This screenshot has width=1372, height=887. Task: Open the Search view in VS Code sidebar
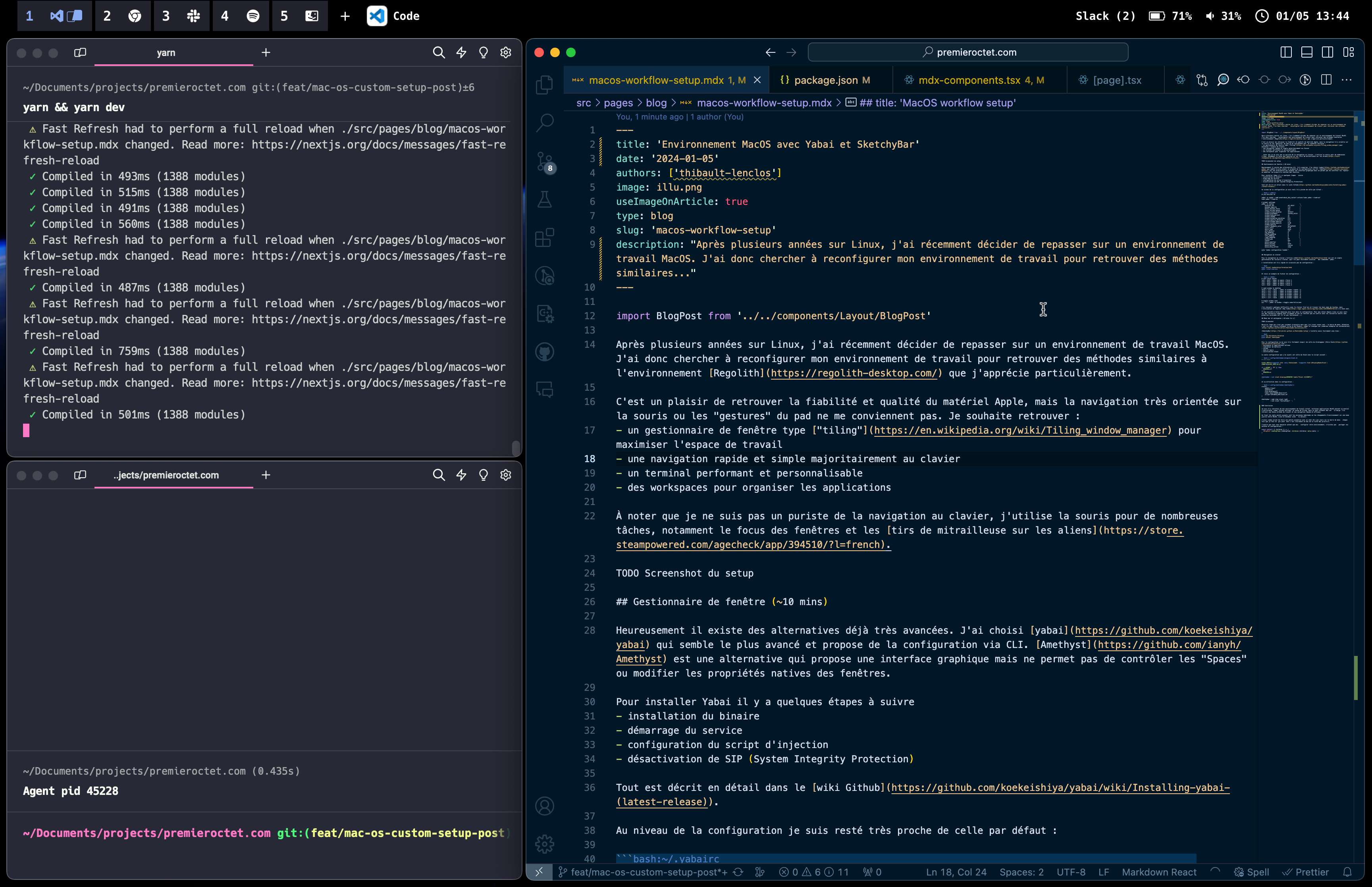pyautogui.click(x=544, y=122)
